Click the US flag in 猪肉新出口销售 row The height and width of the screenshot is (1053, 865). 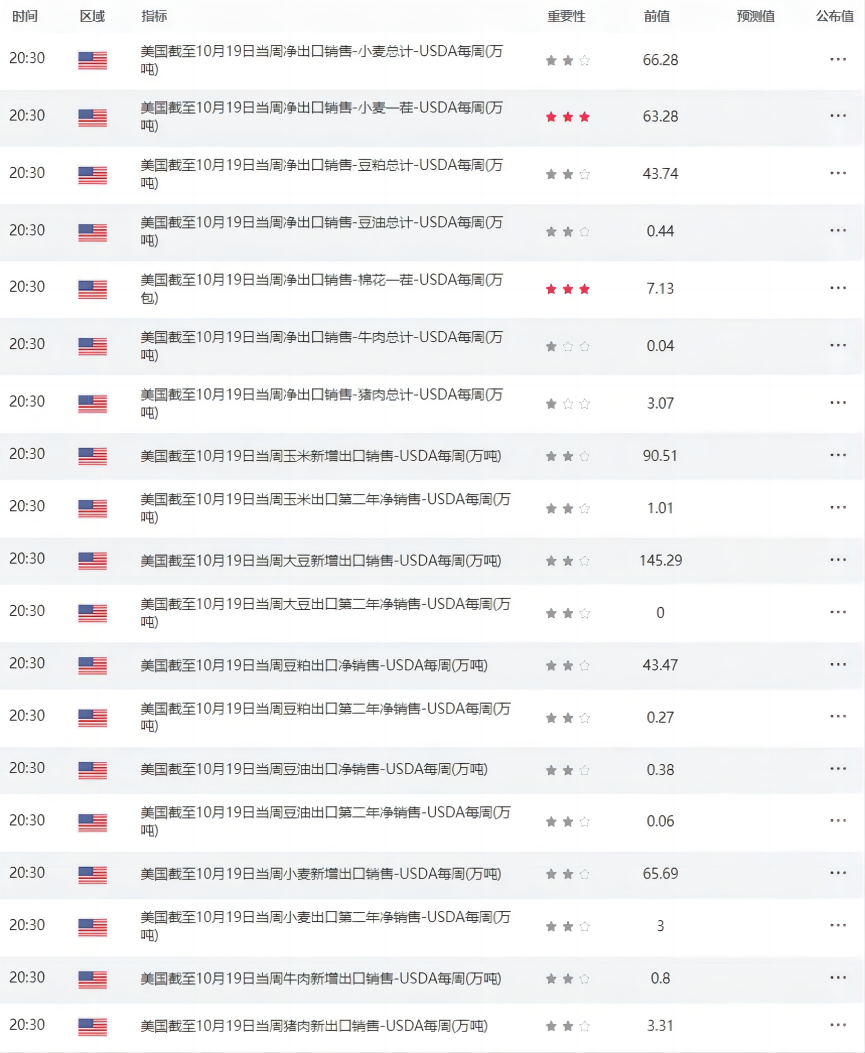pyautogui.click(x=93, y=1027)
